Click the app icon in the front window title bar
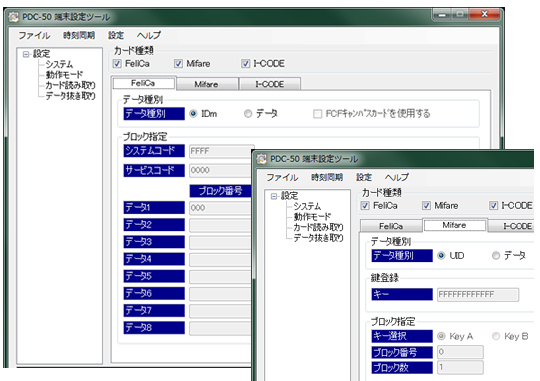540x381 pixels. pyautogui.click(x=262, y=159)
